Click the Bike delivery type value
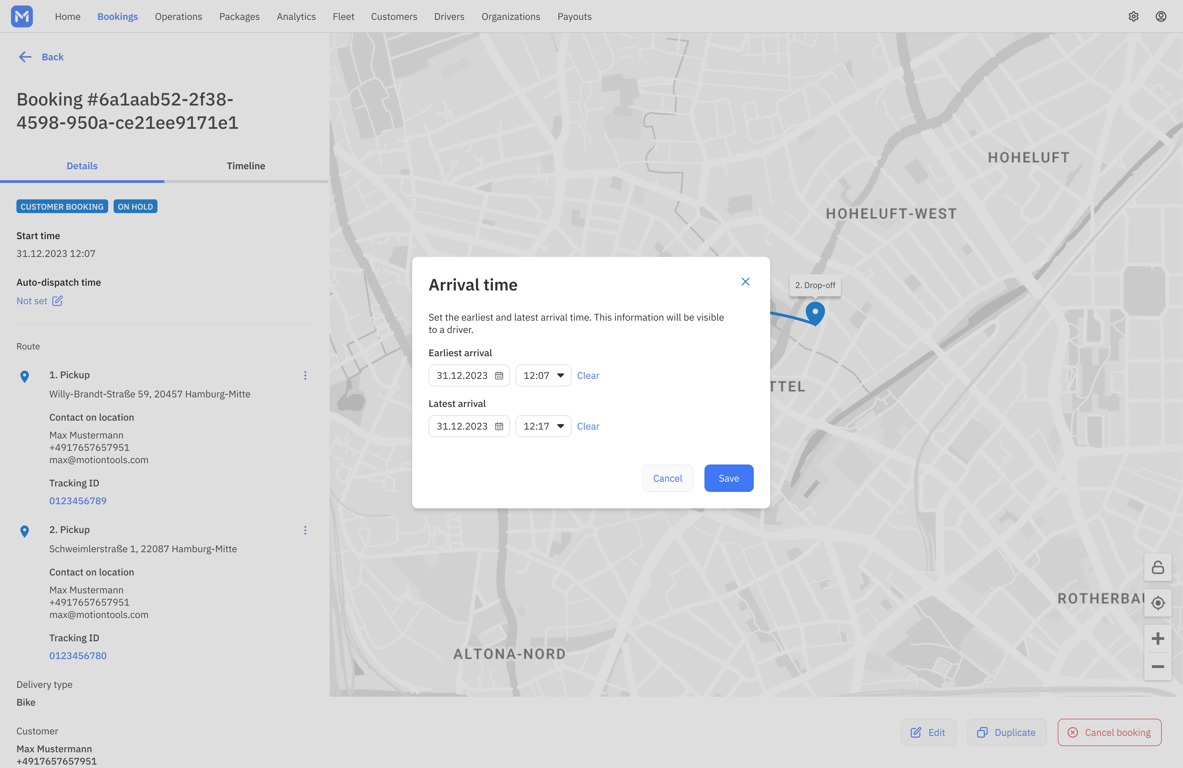 coord(26,702)
